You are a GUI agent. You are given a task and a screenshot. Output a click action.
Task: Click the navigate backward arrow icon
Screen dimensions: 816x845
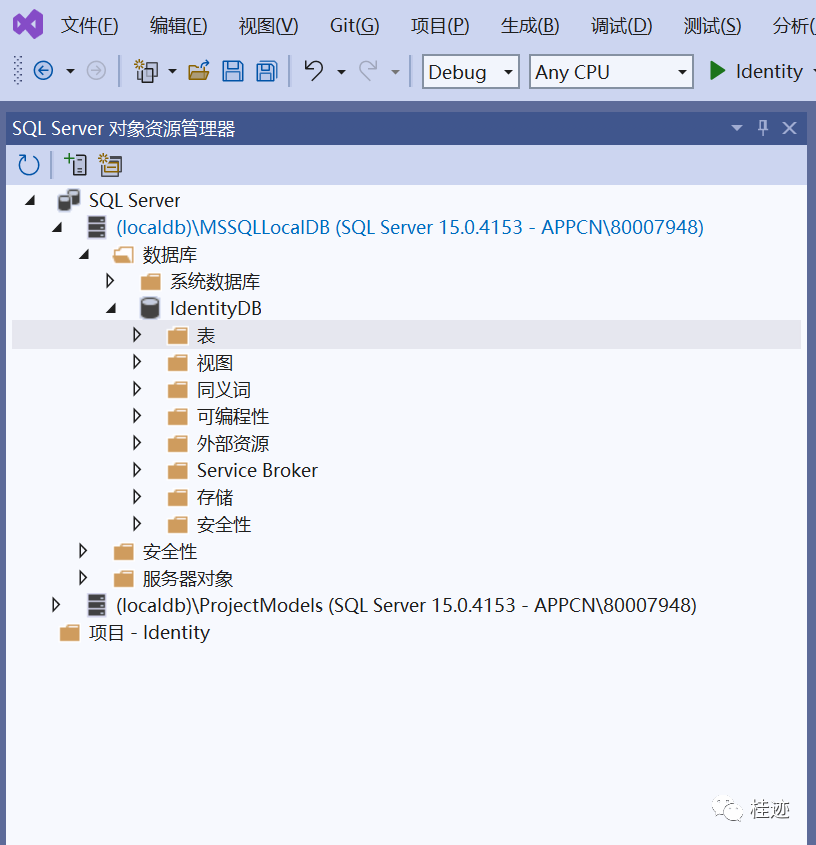click(x=43, y=71)
